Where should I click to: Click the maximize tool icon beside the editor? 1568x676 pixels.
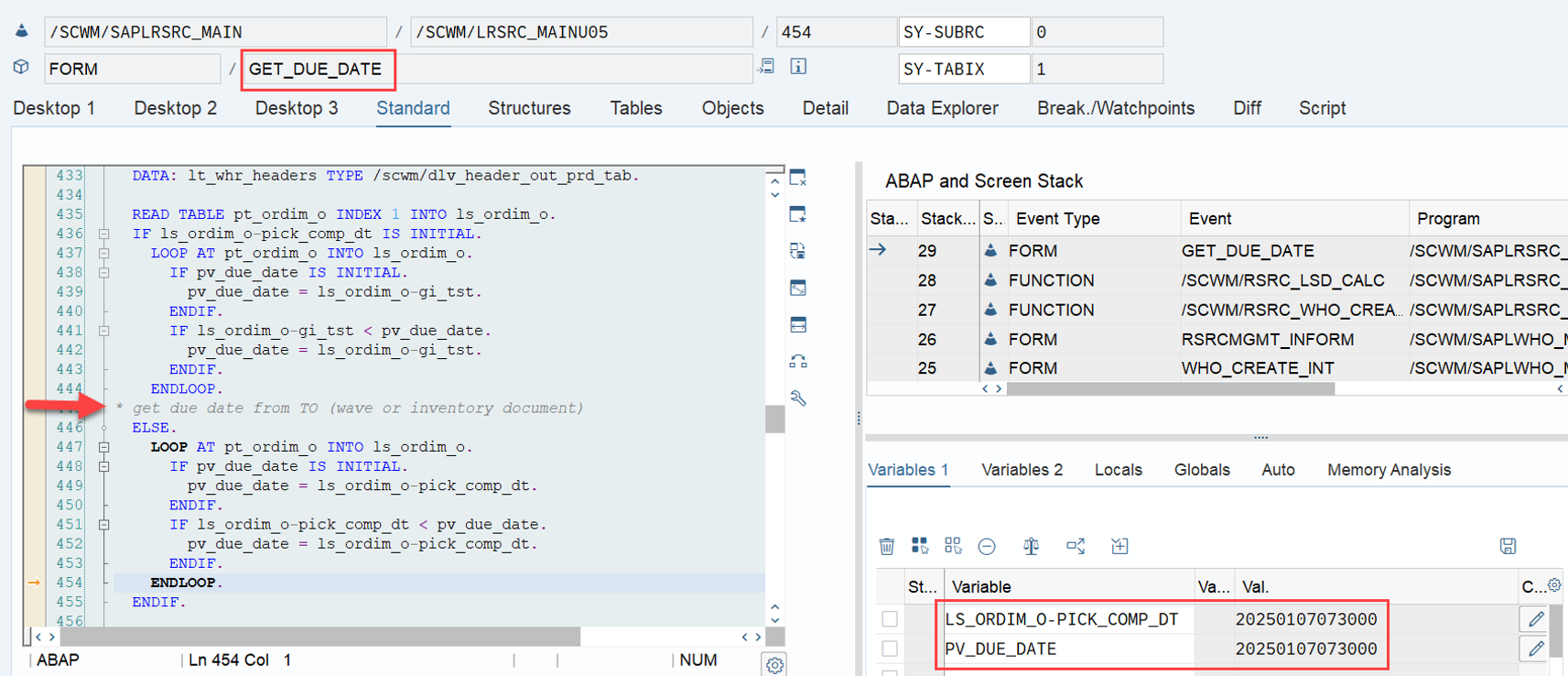pyautogui.click(x=798, y=289)
